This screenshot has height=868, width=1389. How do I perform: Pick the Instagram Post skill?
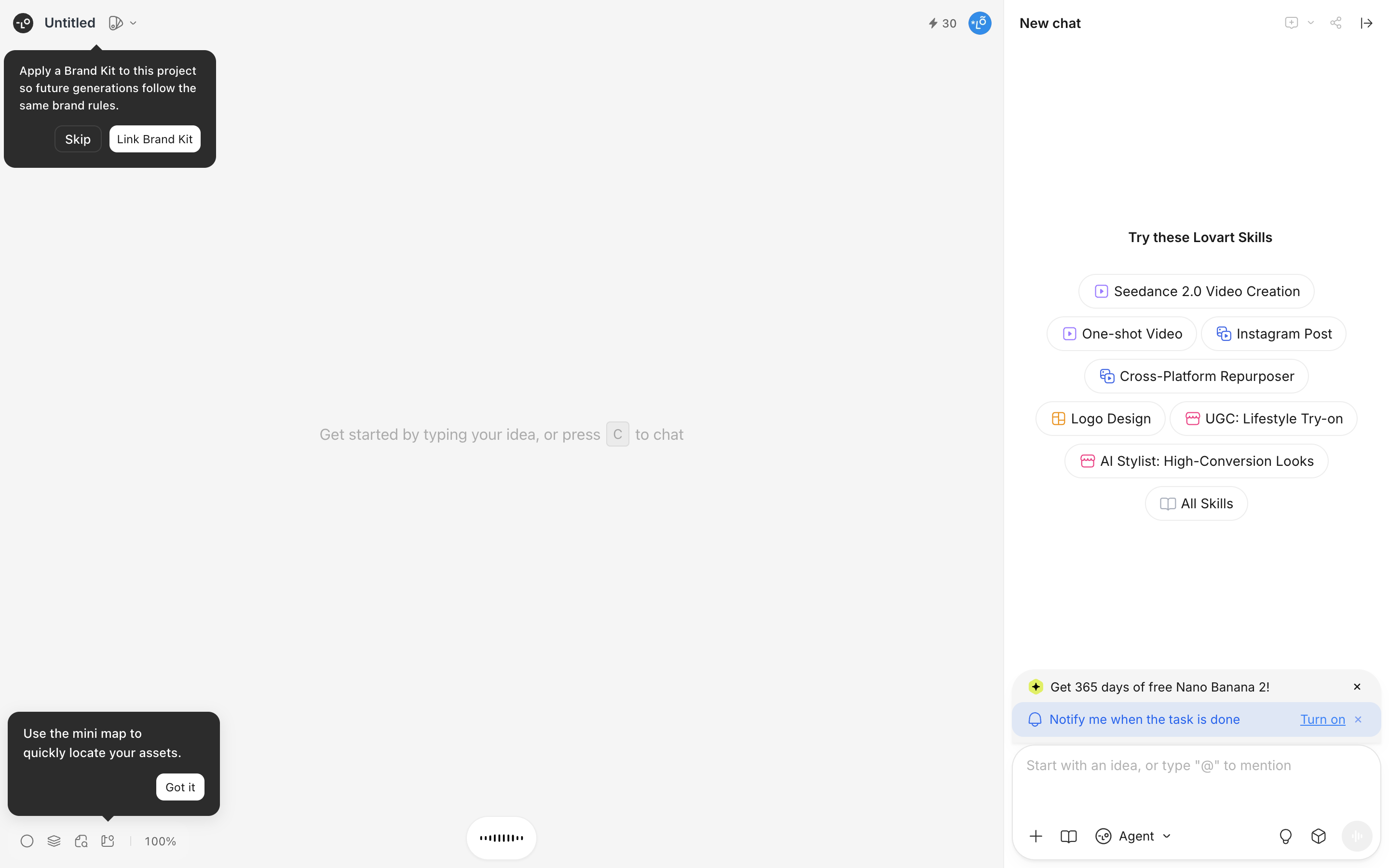tap(1274, 334)
